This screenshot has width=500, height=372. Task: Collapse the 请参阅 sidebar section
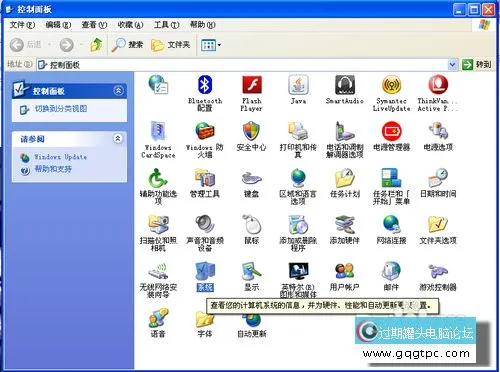click(x=118, y=138)
